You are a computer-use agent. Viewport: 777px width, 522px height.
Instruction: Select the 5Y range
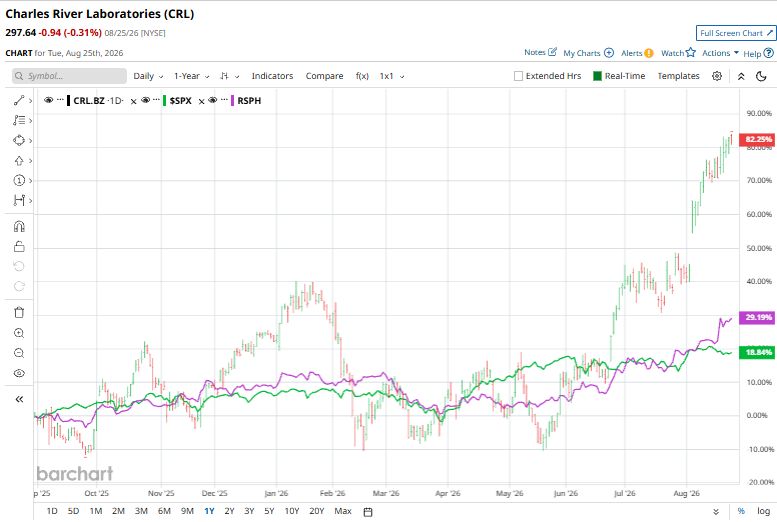coord(269,511)
